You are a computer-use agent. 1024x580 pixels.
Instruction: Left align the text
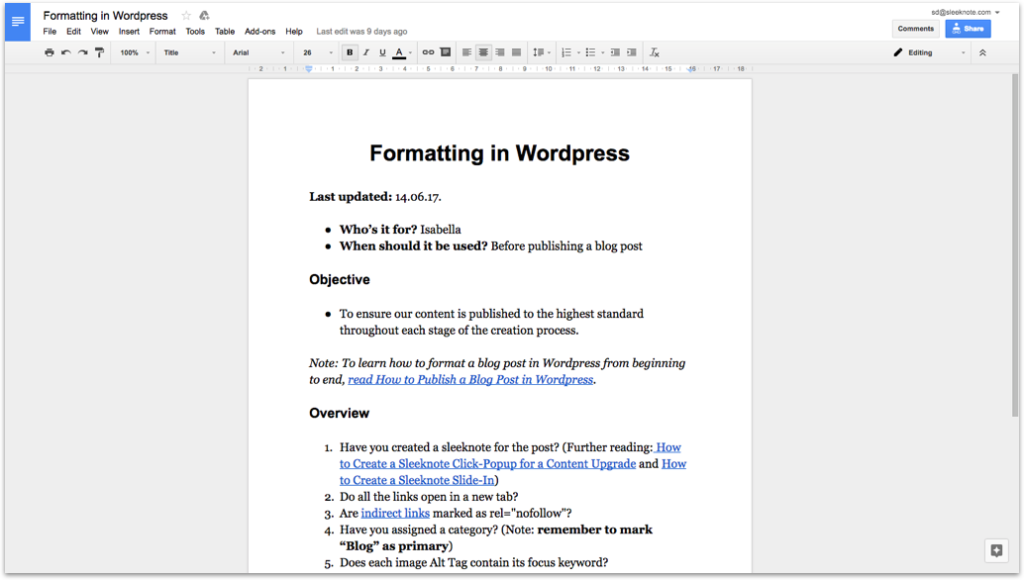466,52
